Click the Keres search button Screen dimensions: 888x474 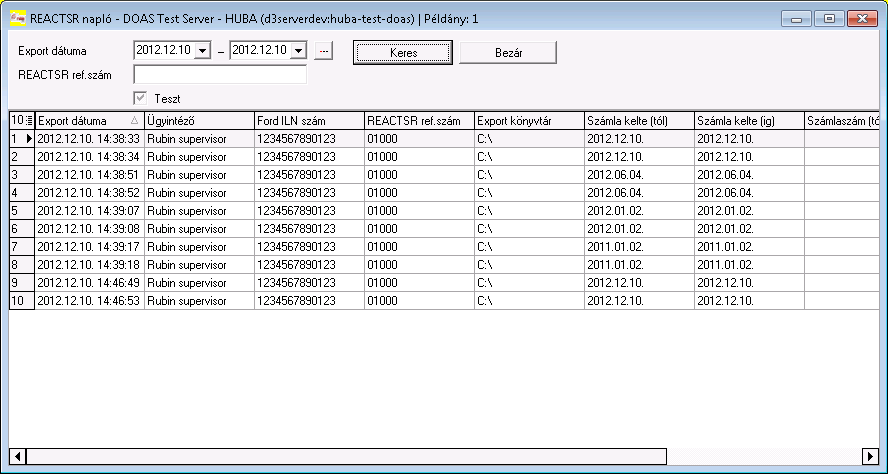tap(403, 53)
